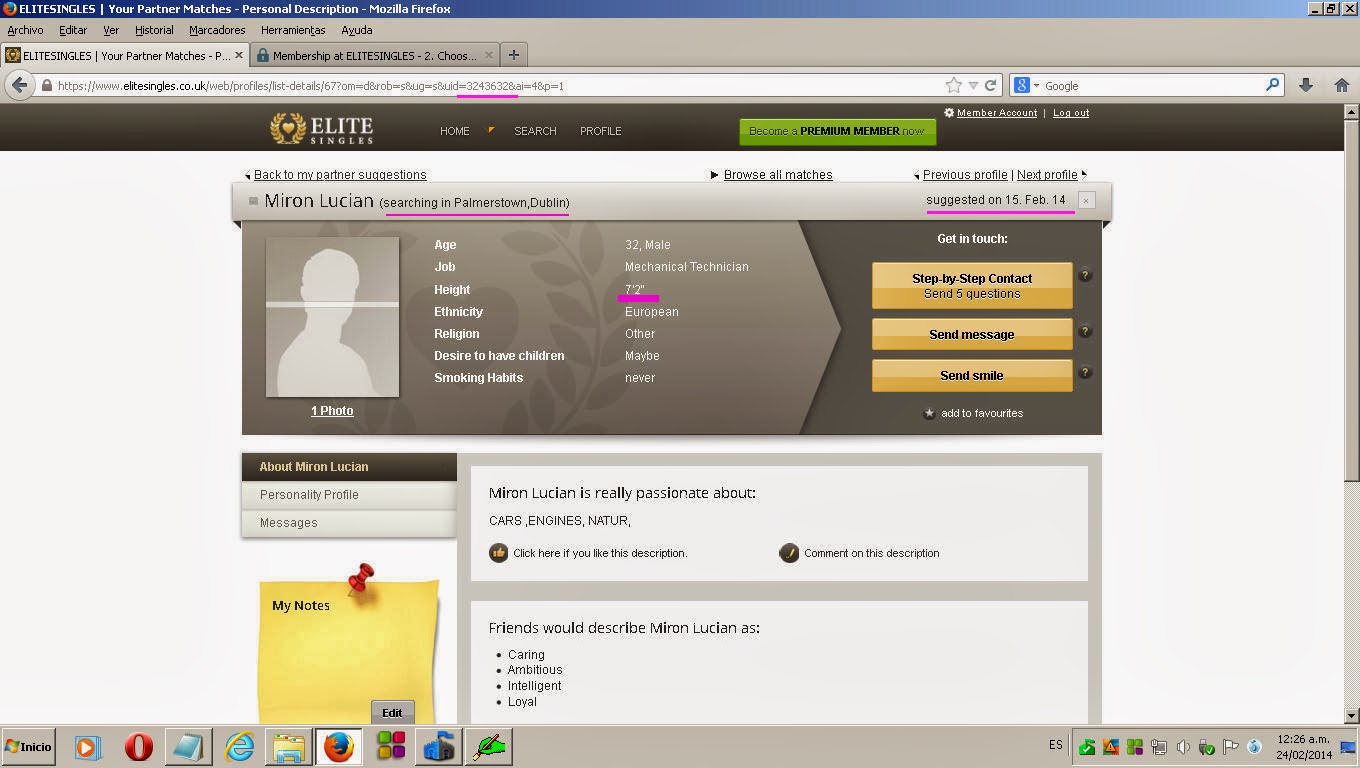
Task: Click the Firefox taskbar icon
Action: pyautogui.click(x=339, y=747)
